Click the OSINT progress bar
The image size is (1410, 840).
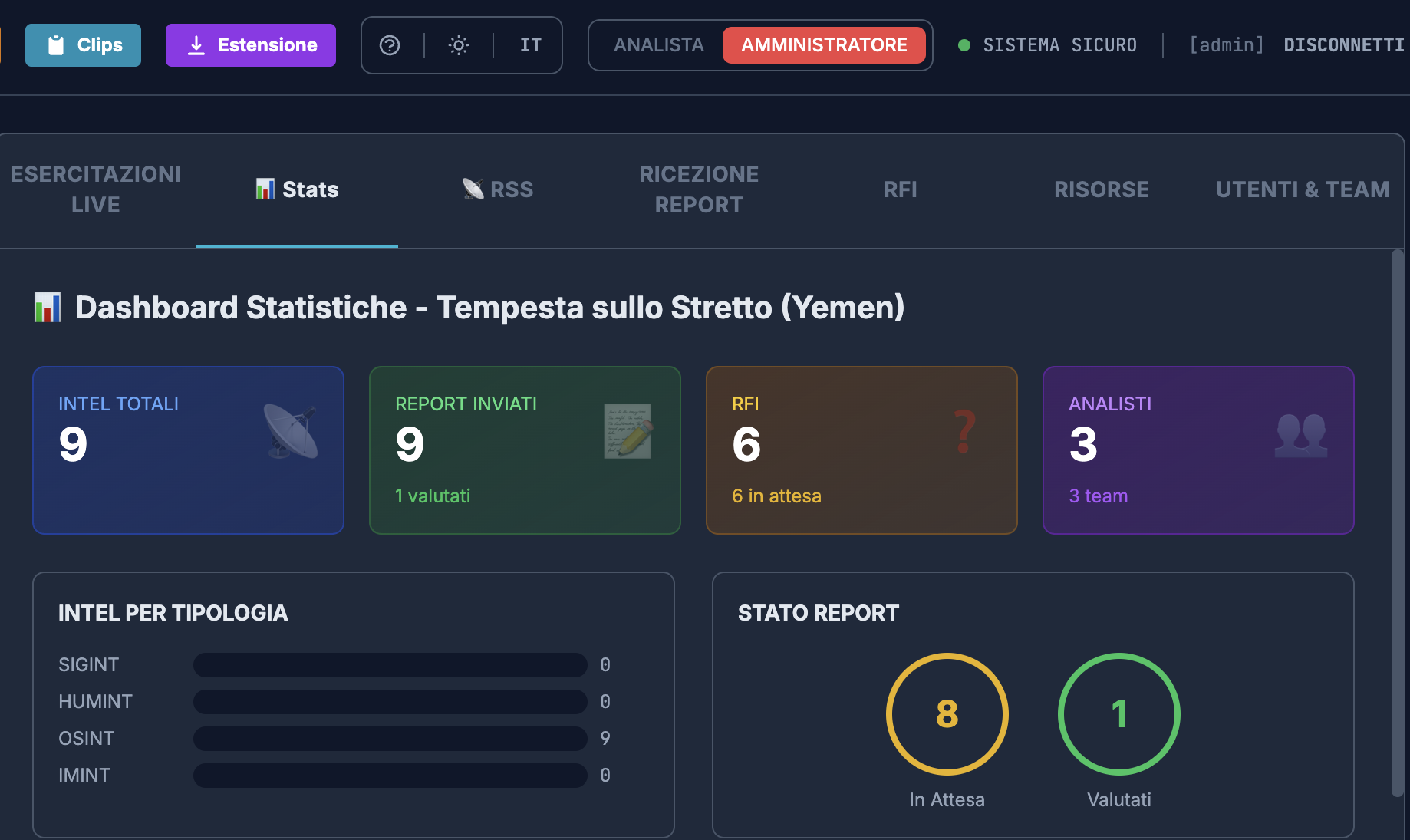pyautogui.click(x=390, y=739)
